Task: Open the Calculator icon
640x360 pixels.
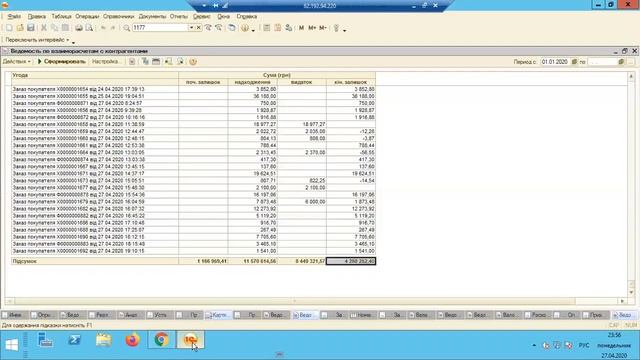Action: pos(267,28)
